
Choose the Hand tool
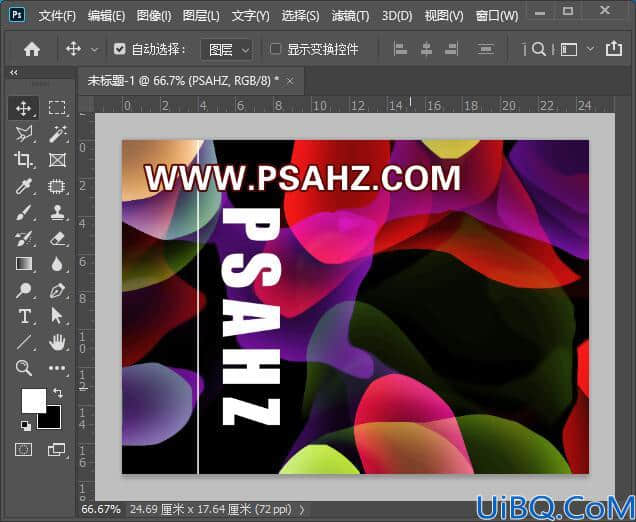[x=57, y=342]
